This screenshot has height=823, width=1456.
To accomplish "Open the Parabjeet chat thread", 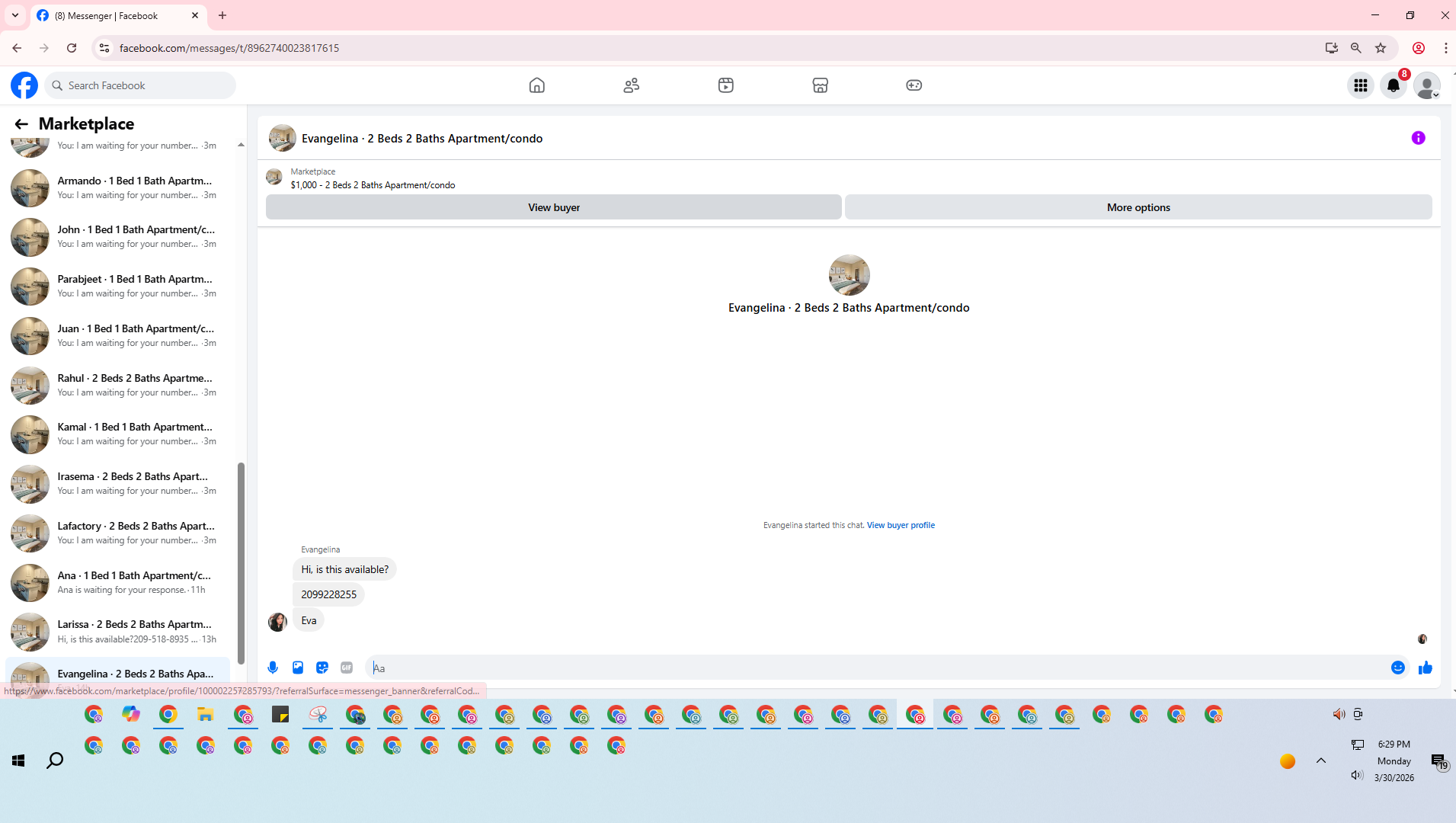I will click(x=118, y=287).
